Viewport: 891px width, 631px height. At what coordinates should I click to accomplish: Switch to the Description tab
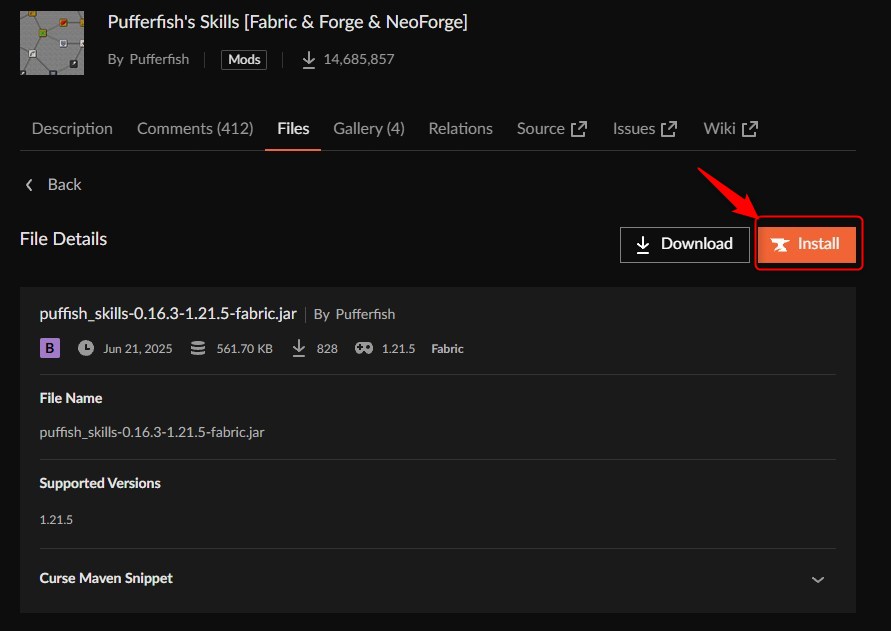coord(72,128)
